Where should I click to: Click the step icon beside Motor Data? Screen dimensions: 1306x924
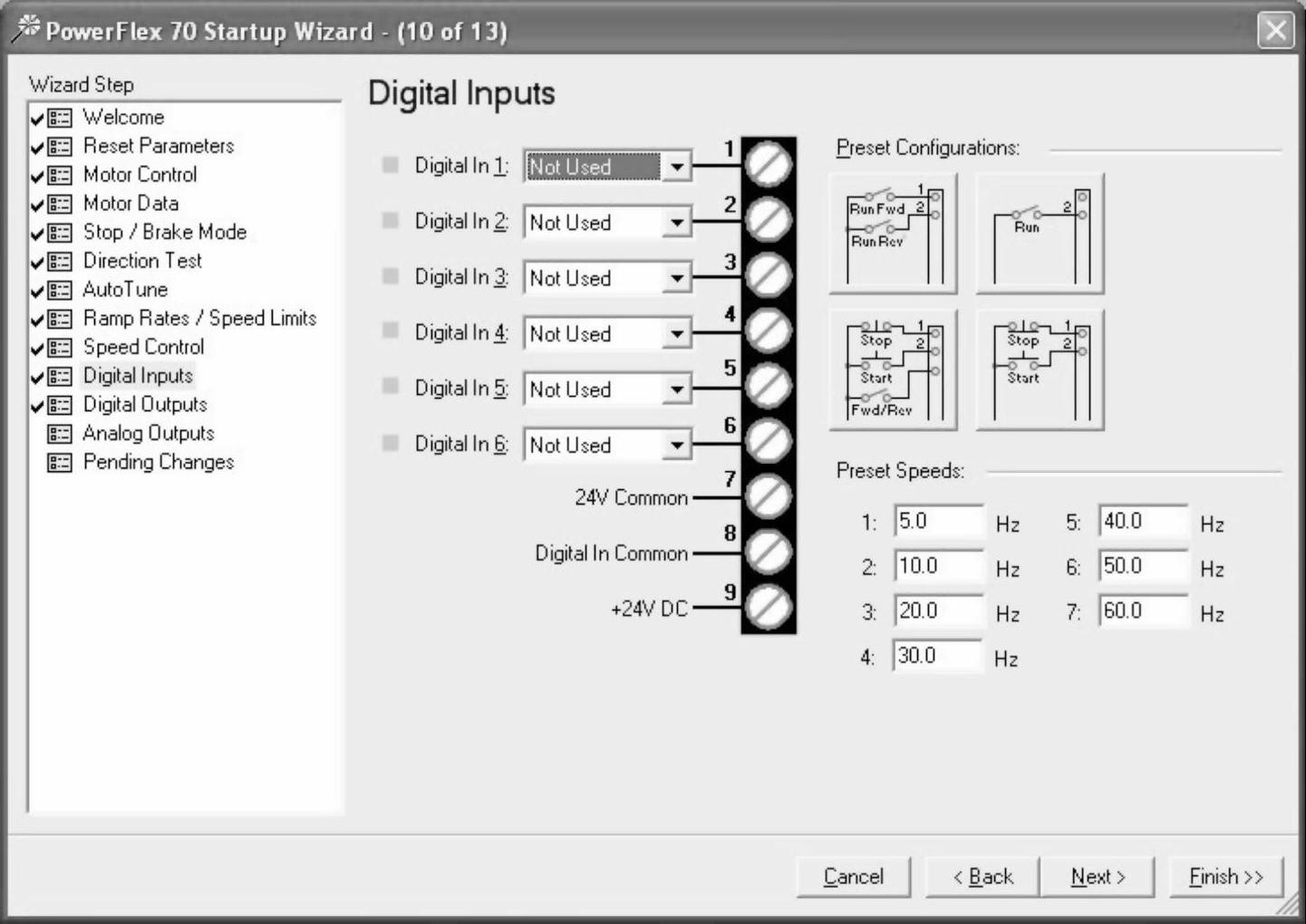pos(60,204)
